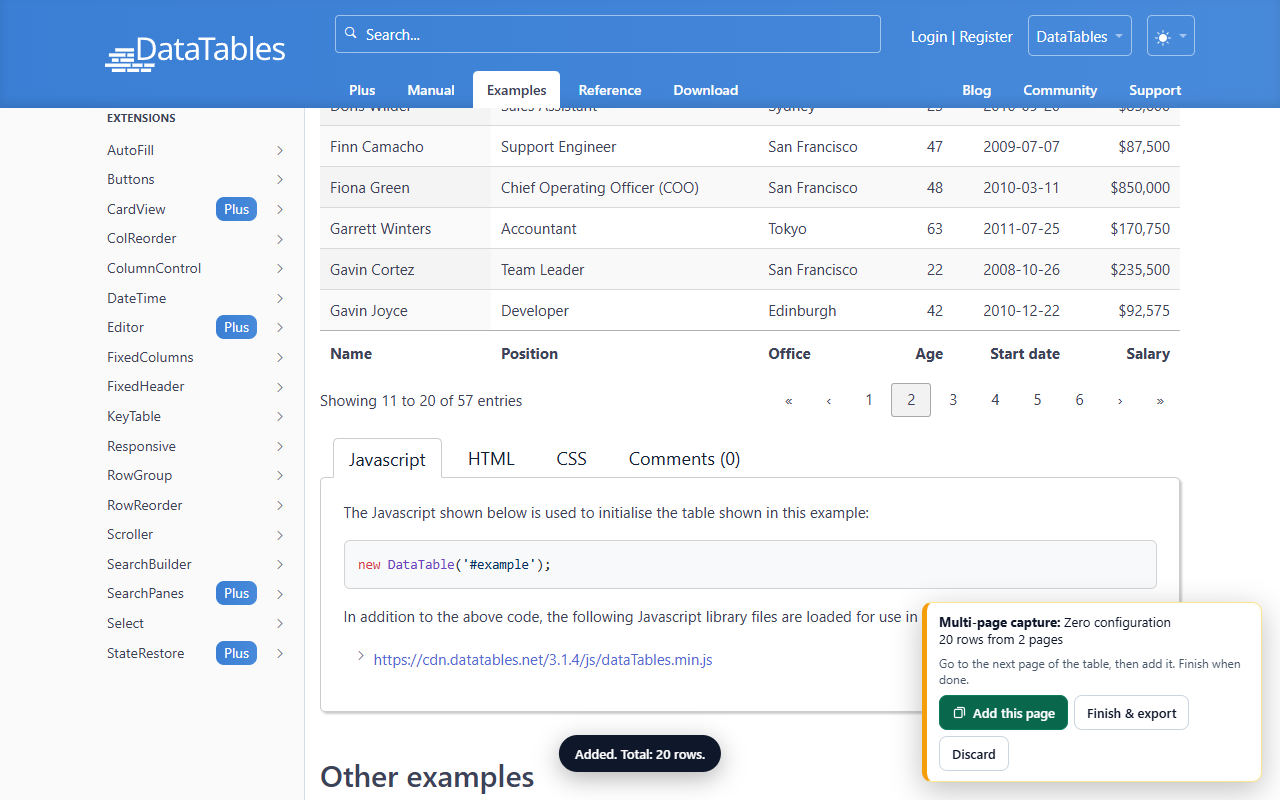Open the Plus navigation item
The width and height of the screenshot is (1280, 800).
[362, 90]
